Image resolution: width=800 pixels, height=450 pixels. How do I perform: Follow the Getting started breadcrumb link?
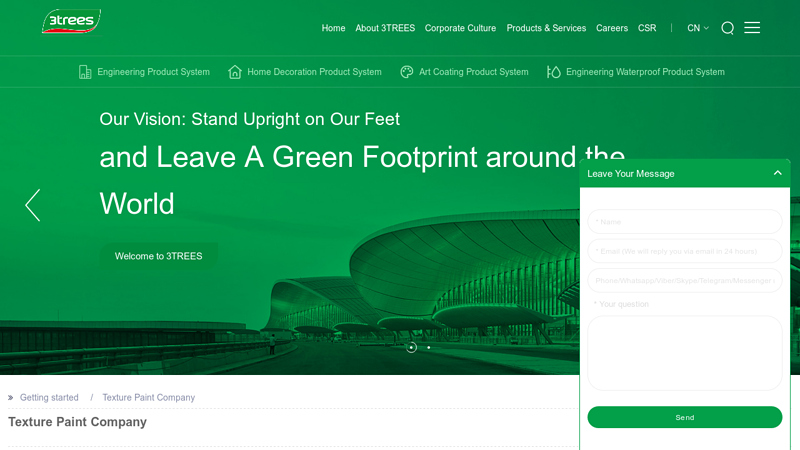[x=49, y=397]
